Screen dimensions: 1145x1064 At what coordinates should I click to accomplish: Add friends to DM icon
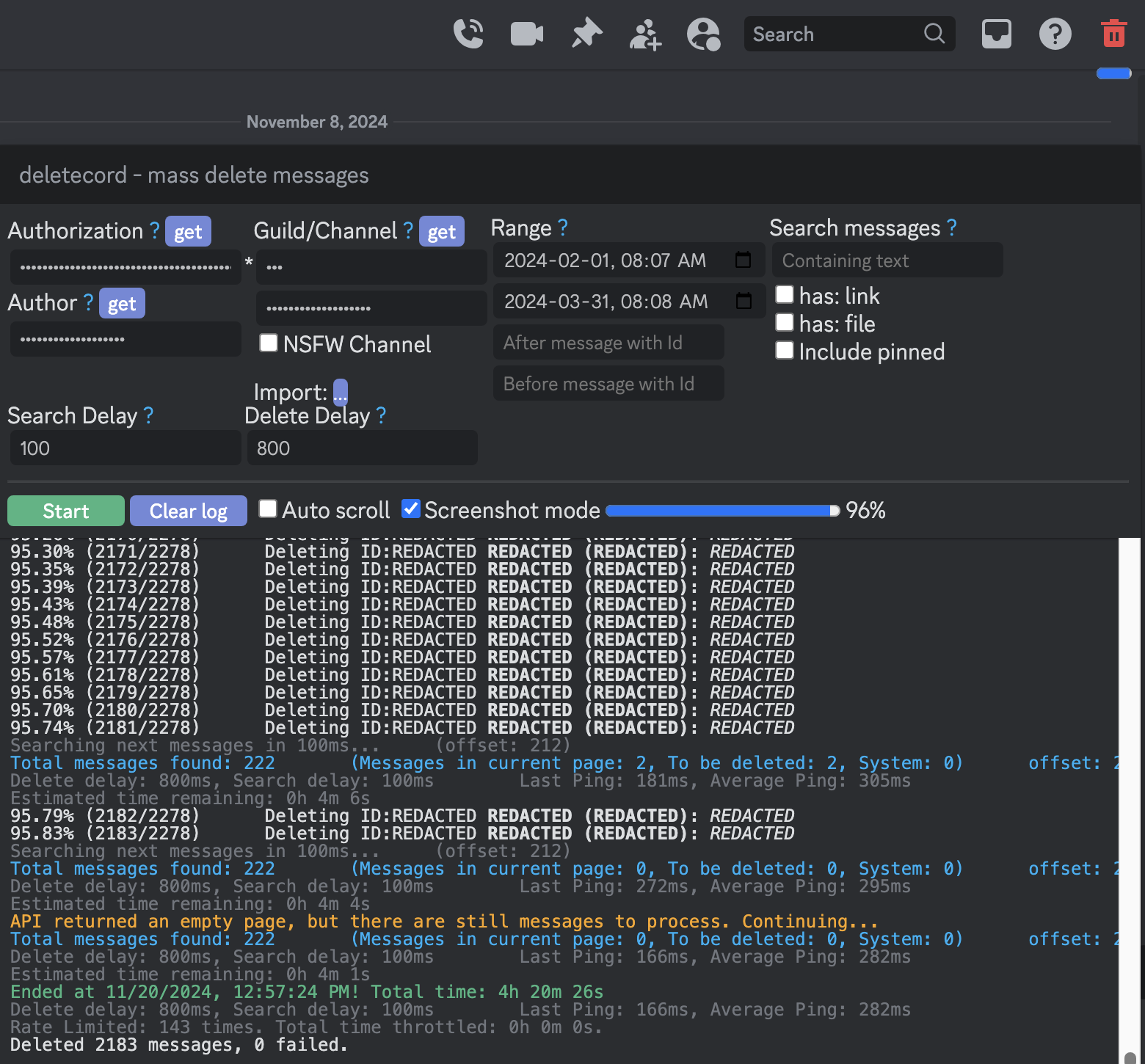[x=645, y=34]
